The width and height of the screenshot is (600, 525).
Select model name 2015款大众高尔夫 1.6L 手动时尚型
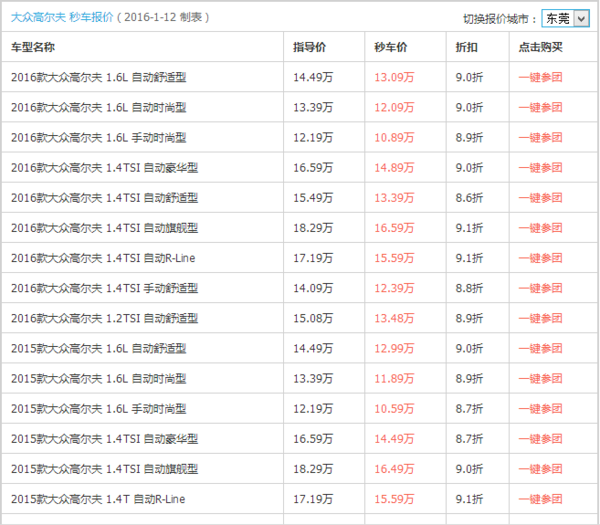point(99,409)
